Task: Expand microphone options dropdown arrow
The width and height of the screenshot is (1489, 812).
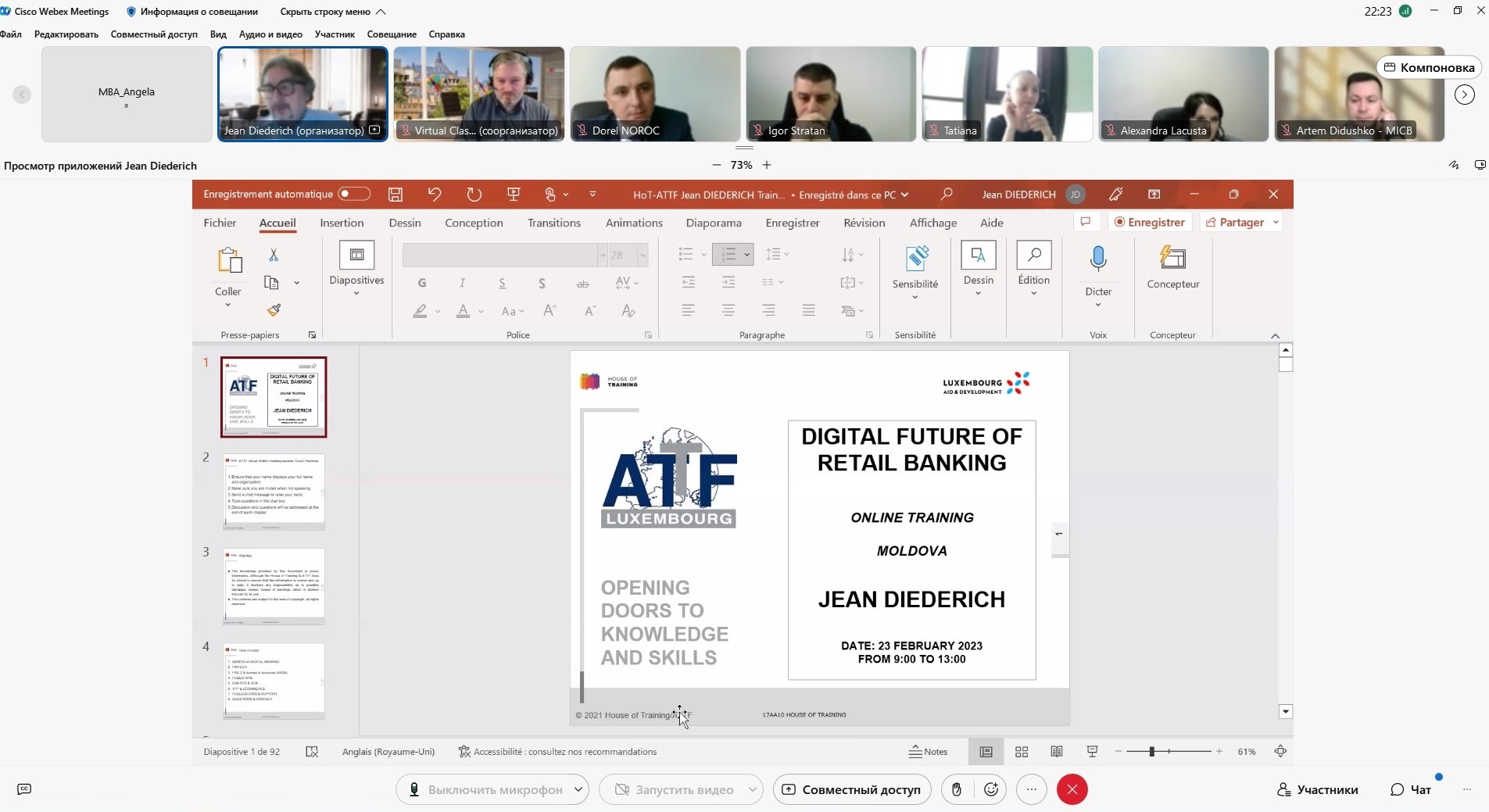Action: [x=578, y=789]
